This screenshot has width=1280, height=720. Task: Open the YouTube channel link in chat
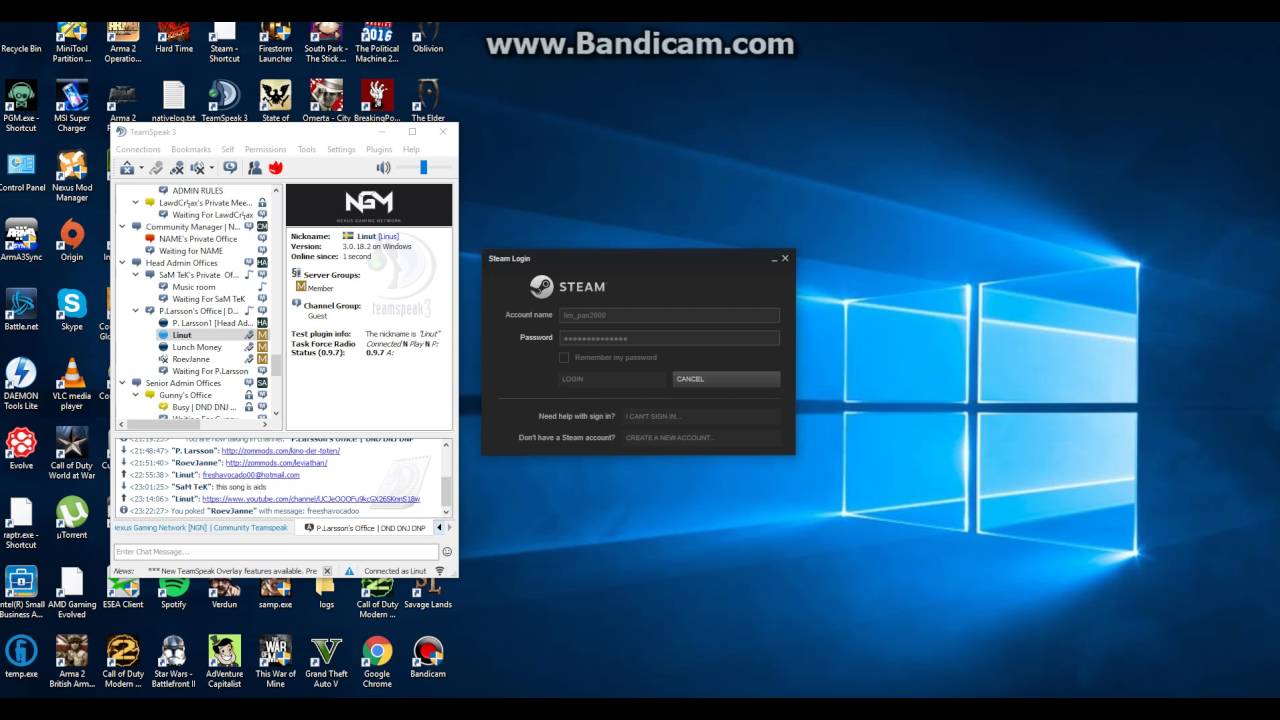coord(311,499)
